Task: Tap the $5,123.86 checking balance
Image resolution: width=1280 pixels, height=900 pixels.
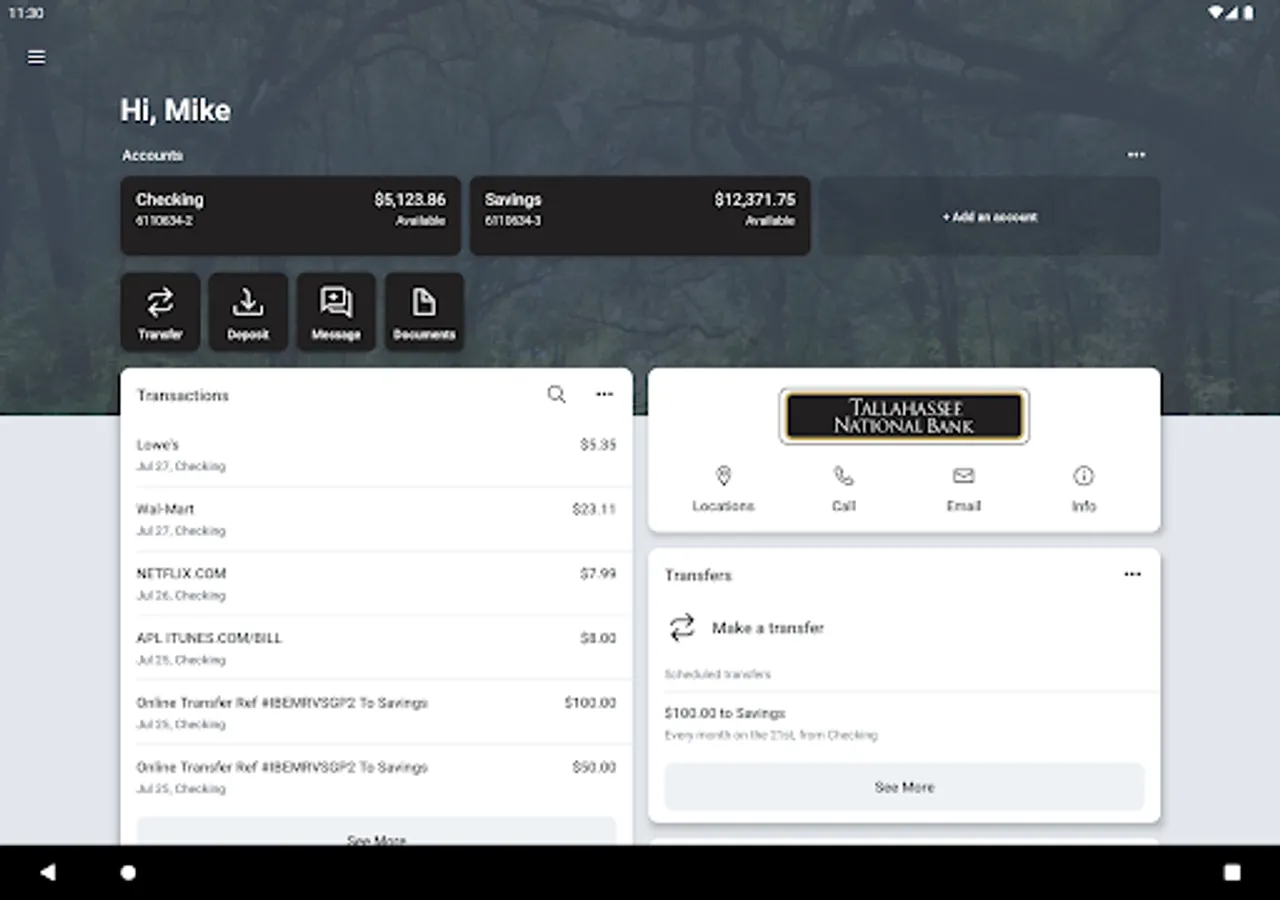Action: (410, 200)
